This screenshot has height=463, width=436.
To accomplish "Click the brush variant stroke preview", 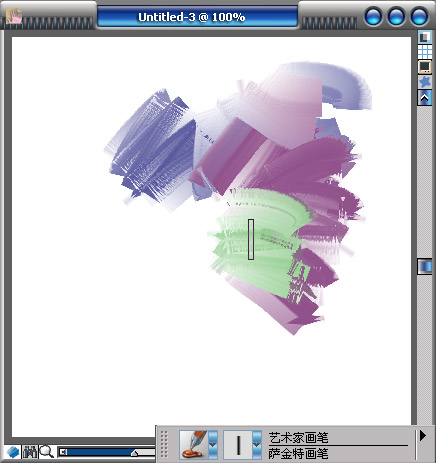I will coord(238,445).
